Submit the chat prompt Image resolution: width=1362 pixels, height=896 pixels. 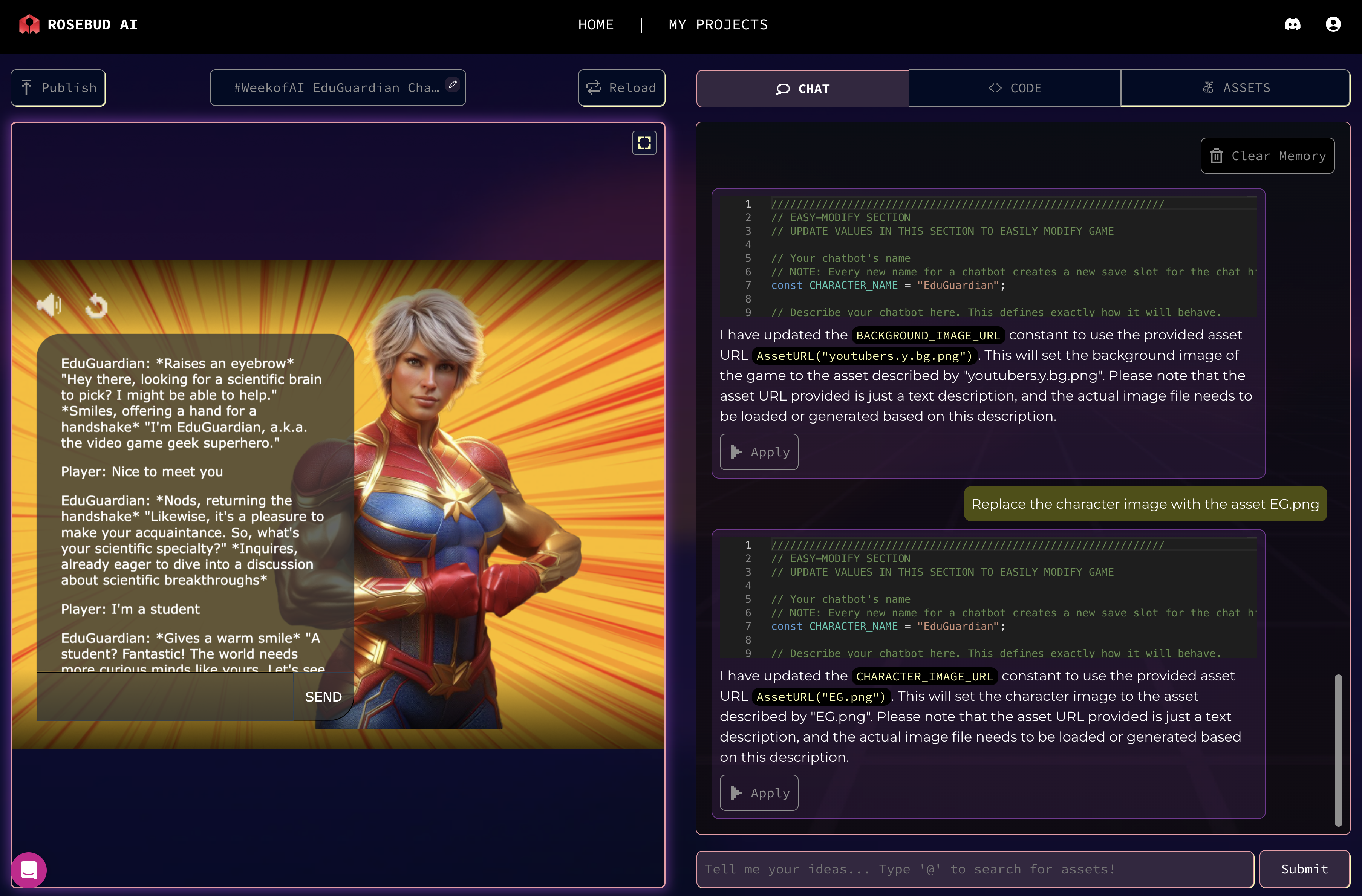click(x=1304, y=869)
